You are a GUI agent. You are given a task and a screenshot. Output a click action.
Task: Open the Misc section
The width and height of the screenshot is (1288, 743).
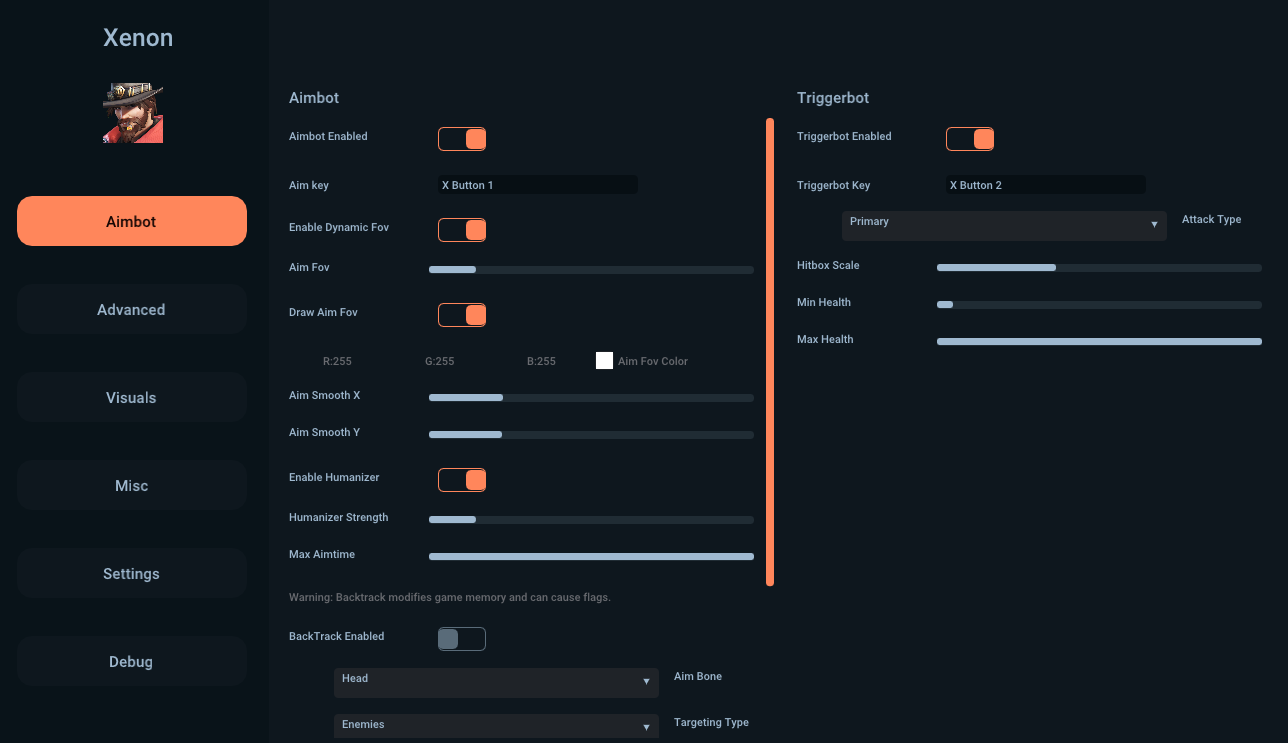coord(131,486)
